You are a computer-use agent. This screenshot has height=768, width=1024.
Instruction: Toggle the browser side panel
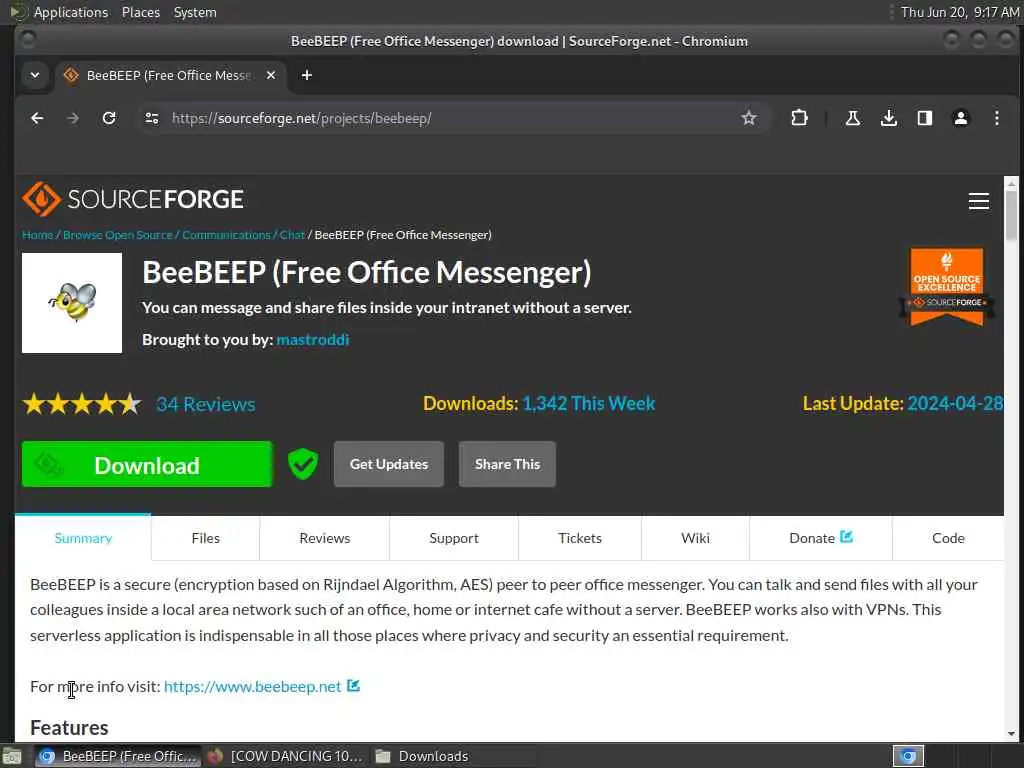924,118
